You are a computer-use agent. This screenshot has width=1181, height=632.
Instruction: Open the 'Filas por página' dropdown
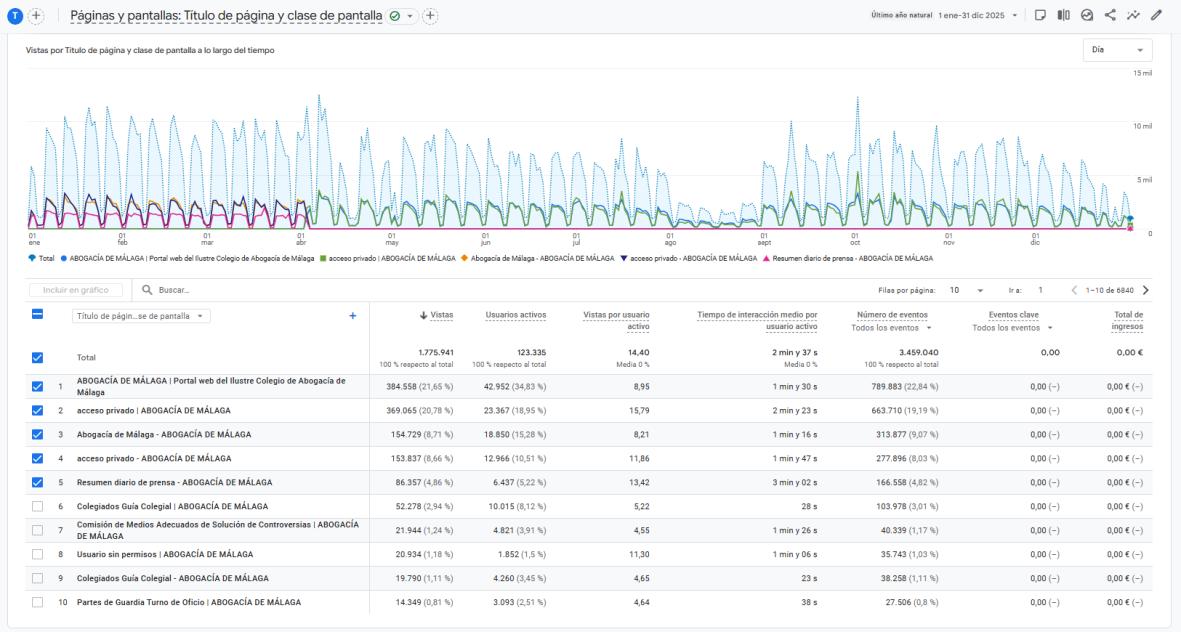pyautogui.click(x=965, y=291)
